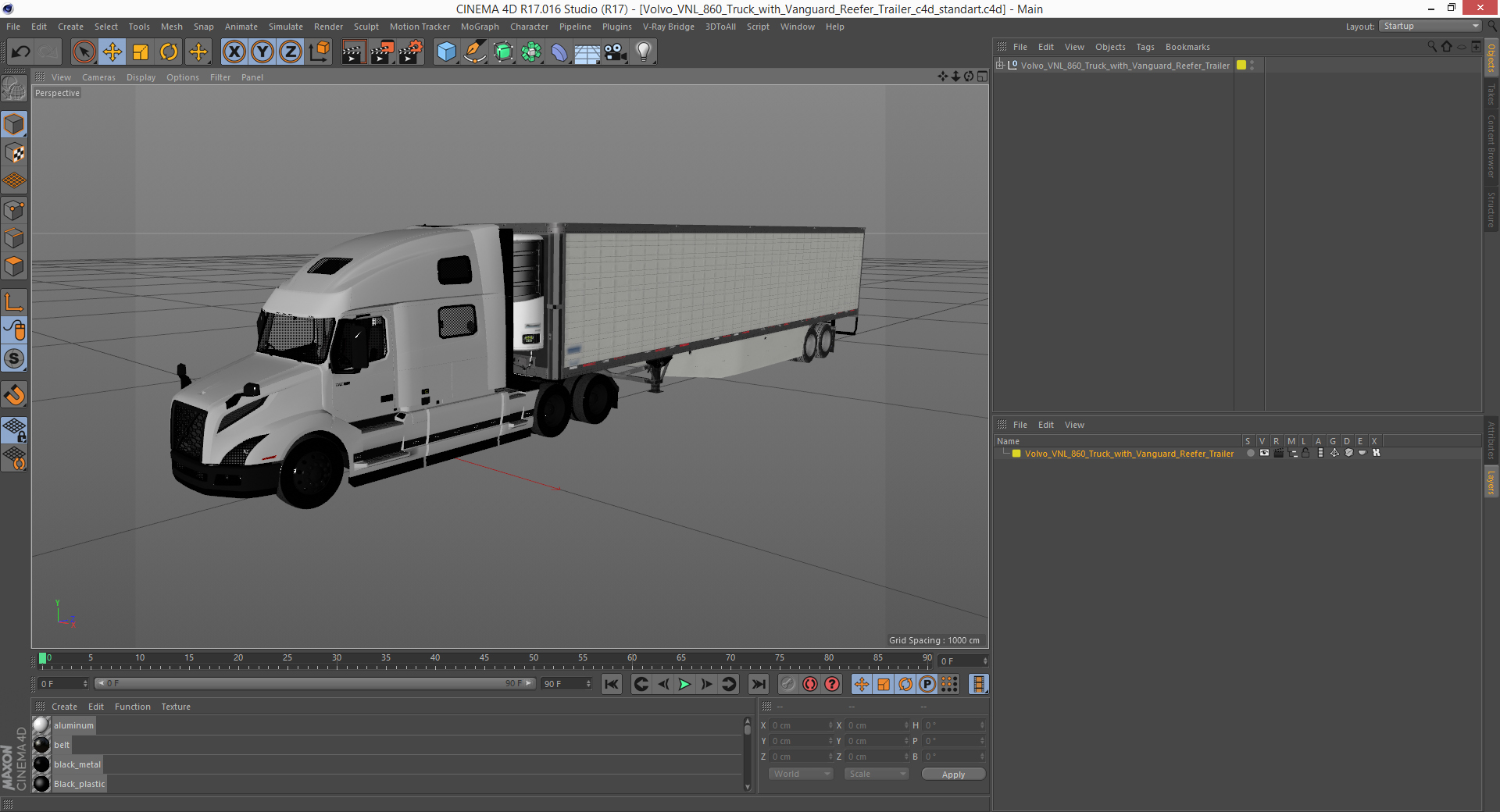Open deformer bend object icon
Image resolution: width=1500 pixels, height=812 pixels.
click(559, 52)
